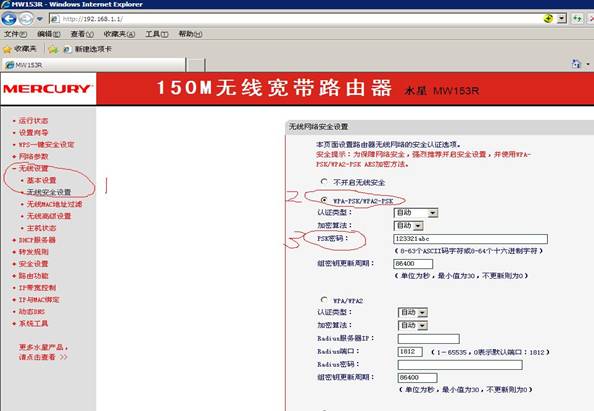The height and width of the screenshot is (411, 594).
Task: Click the PSK密码 field with 123321abc
Action: (471, 239)
